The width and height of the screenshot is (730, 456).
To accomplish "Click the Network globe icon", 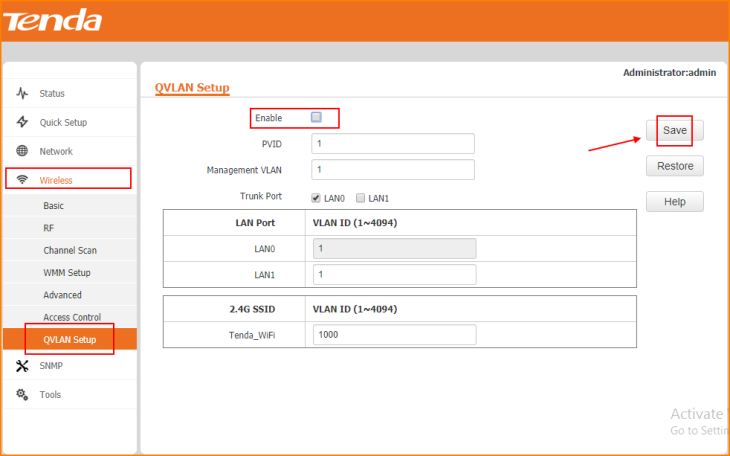I will coord(22,151).
